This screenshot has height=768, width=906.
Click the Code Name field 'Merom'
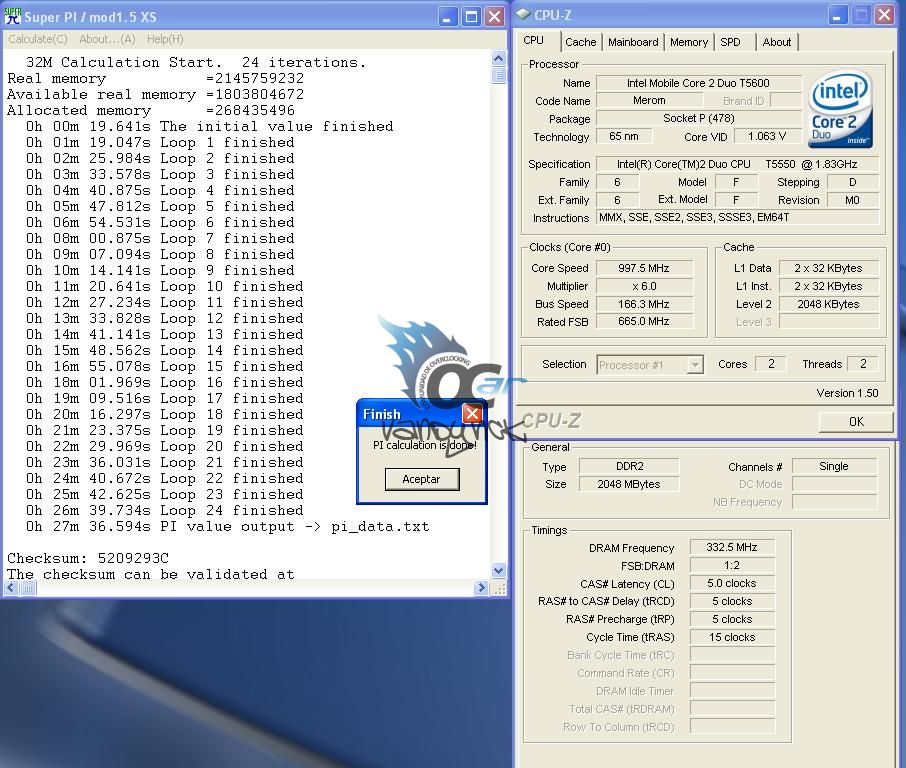pos(649,101)
